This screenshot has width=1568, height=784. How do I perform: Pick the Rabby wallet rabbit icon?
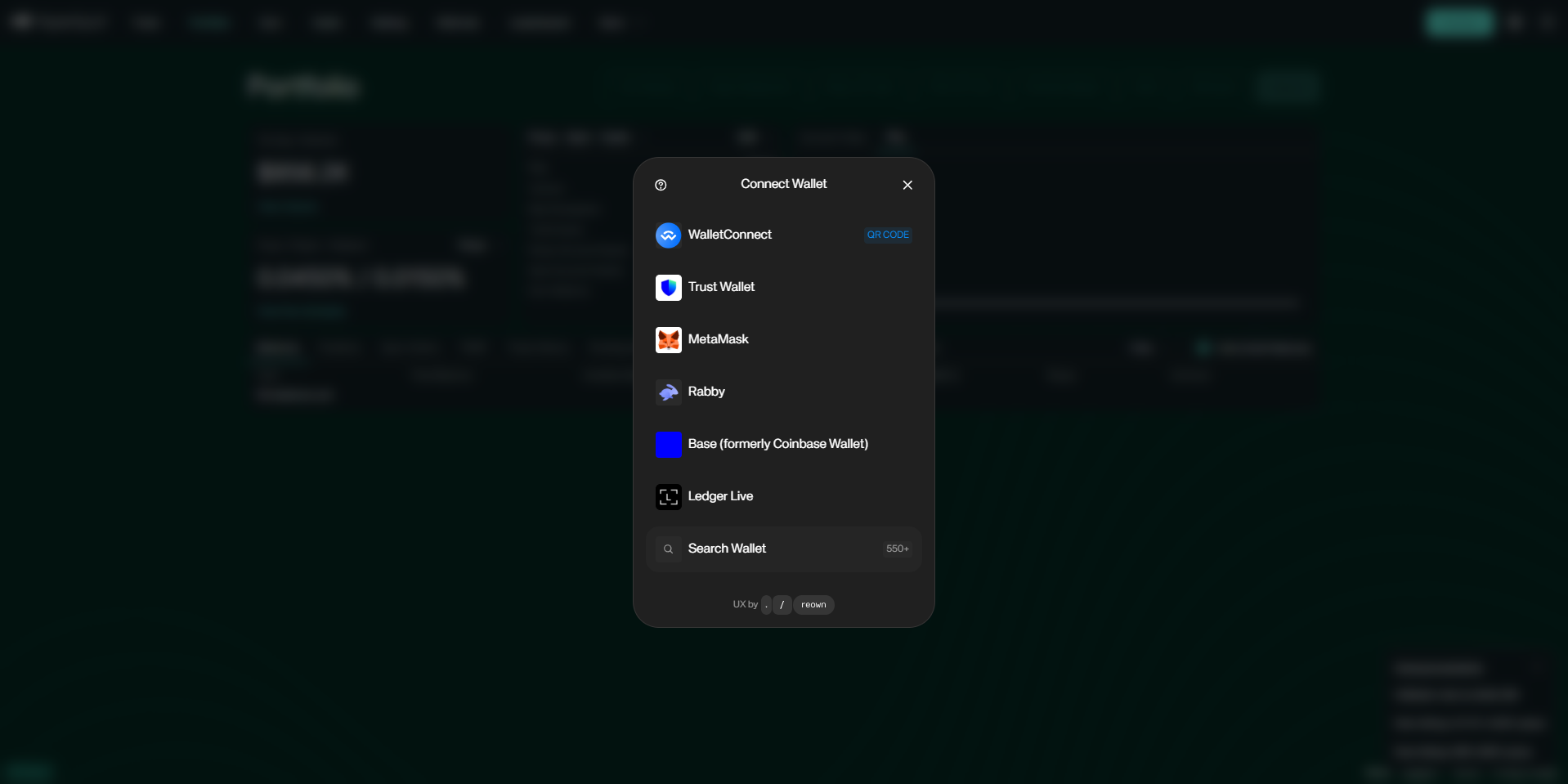(669, 392)
